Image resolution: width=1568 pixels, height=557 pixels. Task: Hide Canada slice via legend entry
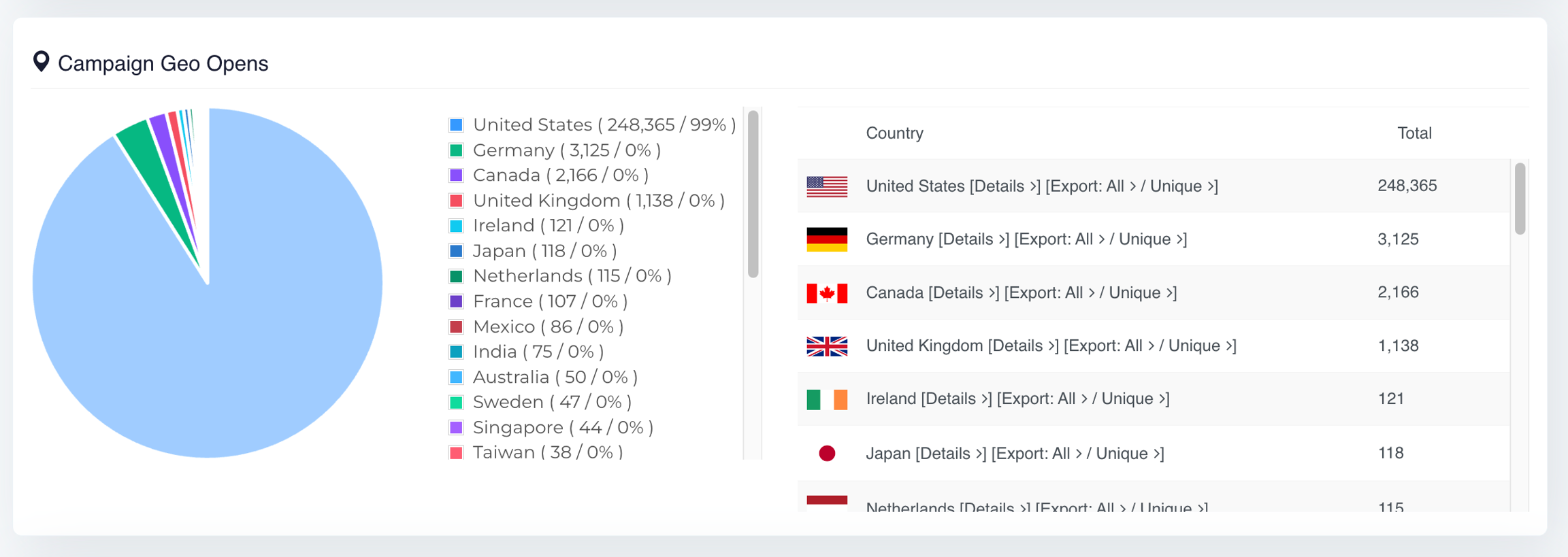tap(560, 175)
